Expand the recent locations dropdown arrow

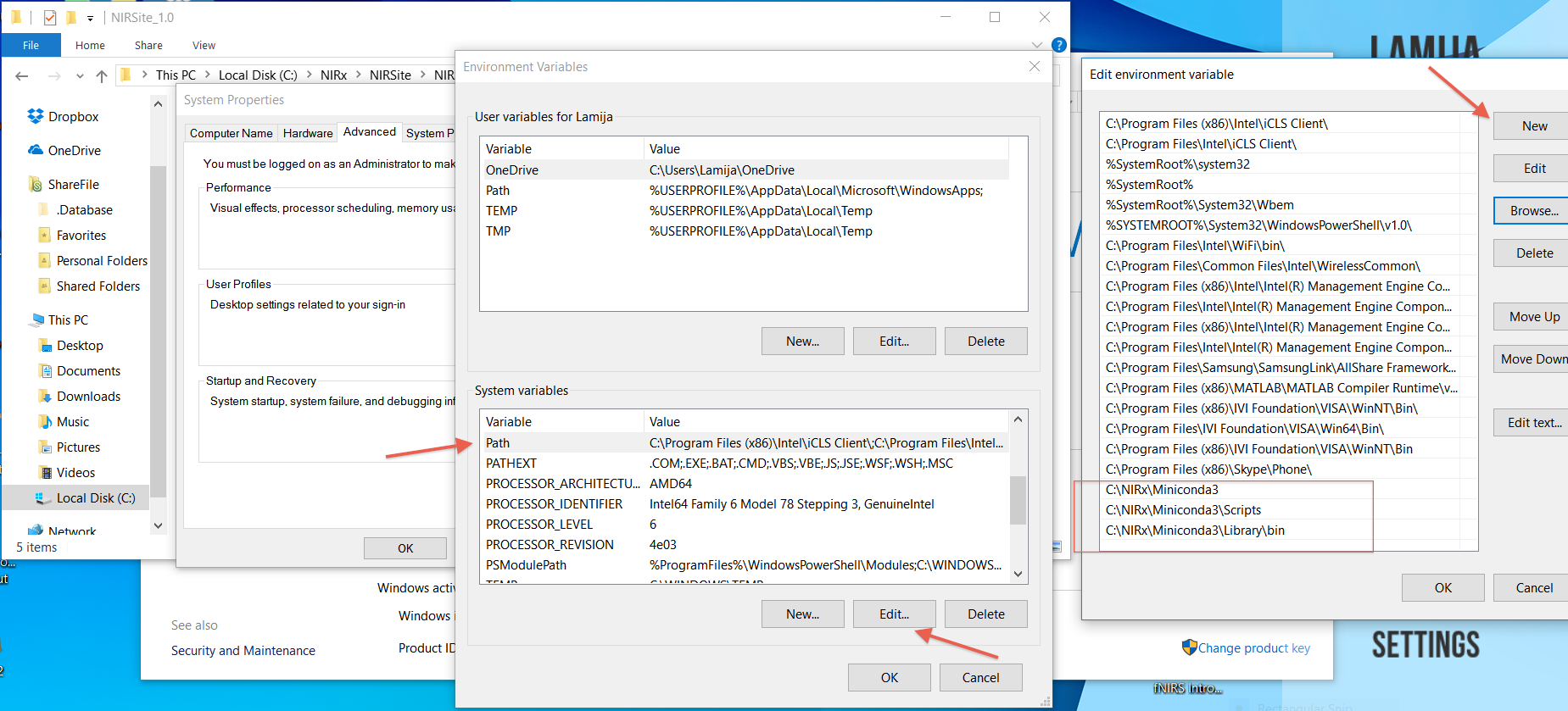[80, 75]
